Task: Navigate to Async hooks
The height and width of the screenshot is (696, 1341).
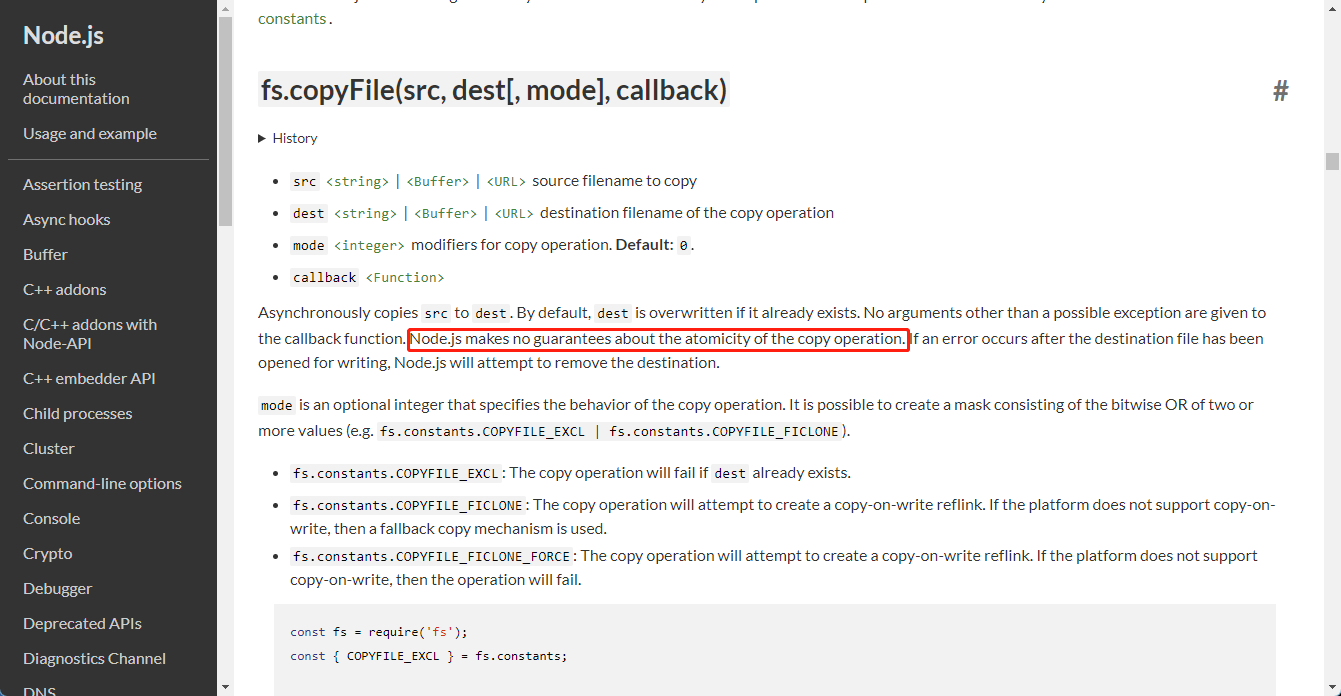Action: tap(67, 220)
